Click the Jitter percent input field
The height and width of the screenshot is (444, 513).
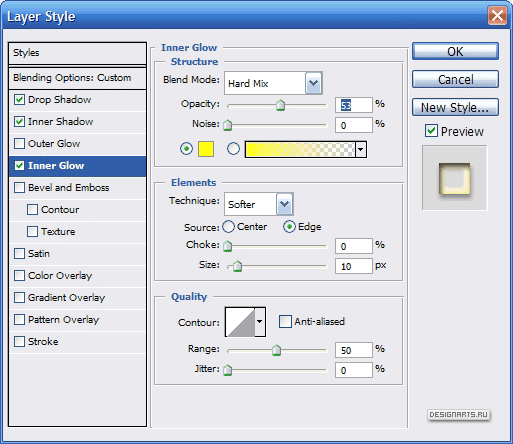(x=354, y=370)
